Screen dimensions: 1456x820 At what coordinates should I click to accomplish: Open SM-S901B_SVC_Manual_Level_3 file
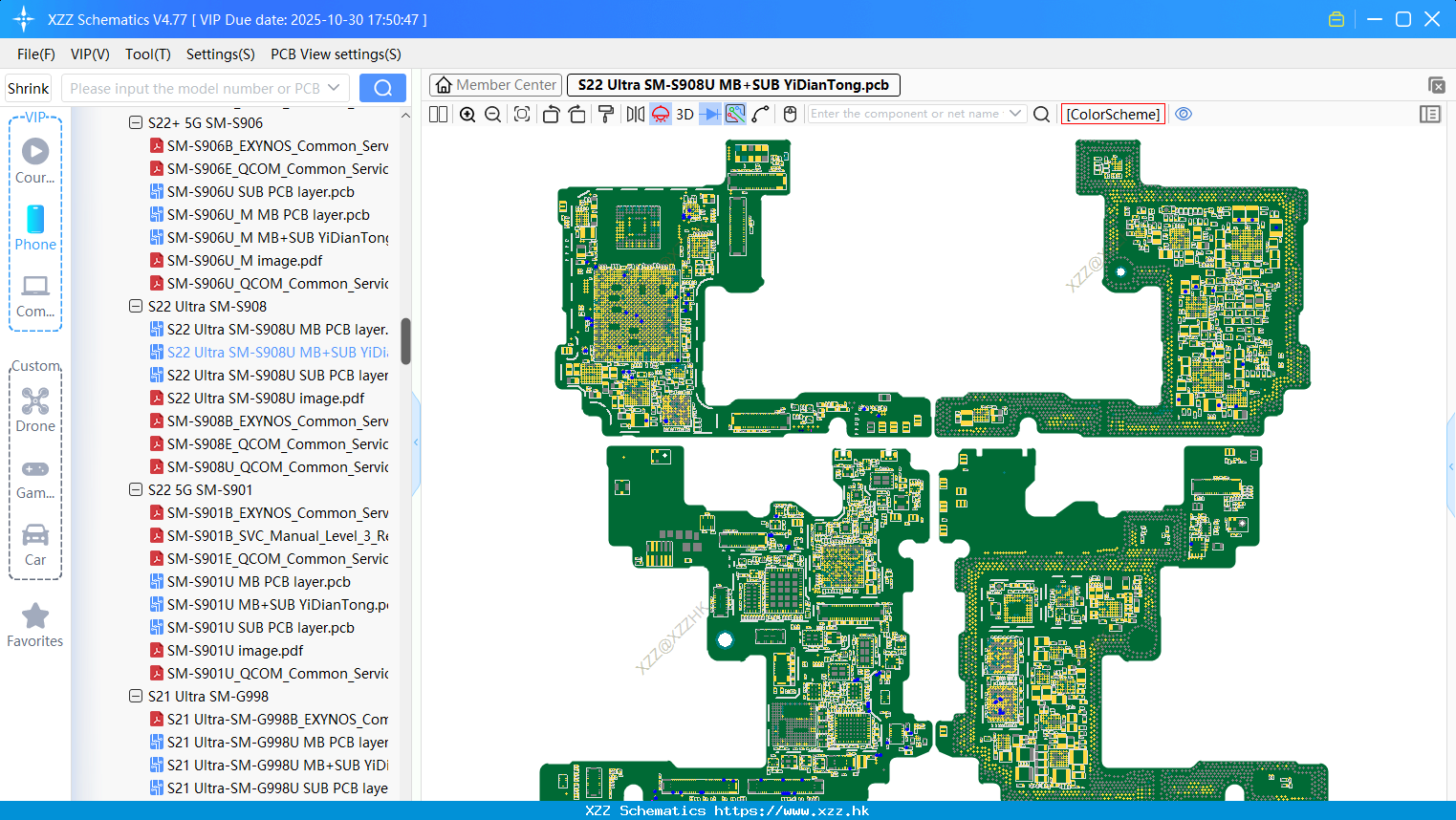point(277,535)
